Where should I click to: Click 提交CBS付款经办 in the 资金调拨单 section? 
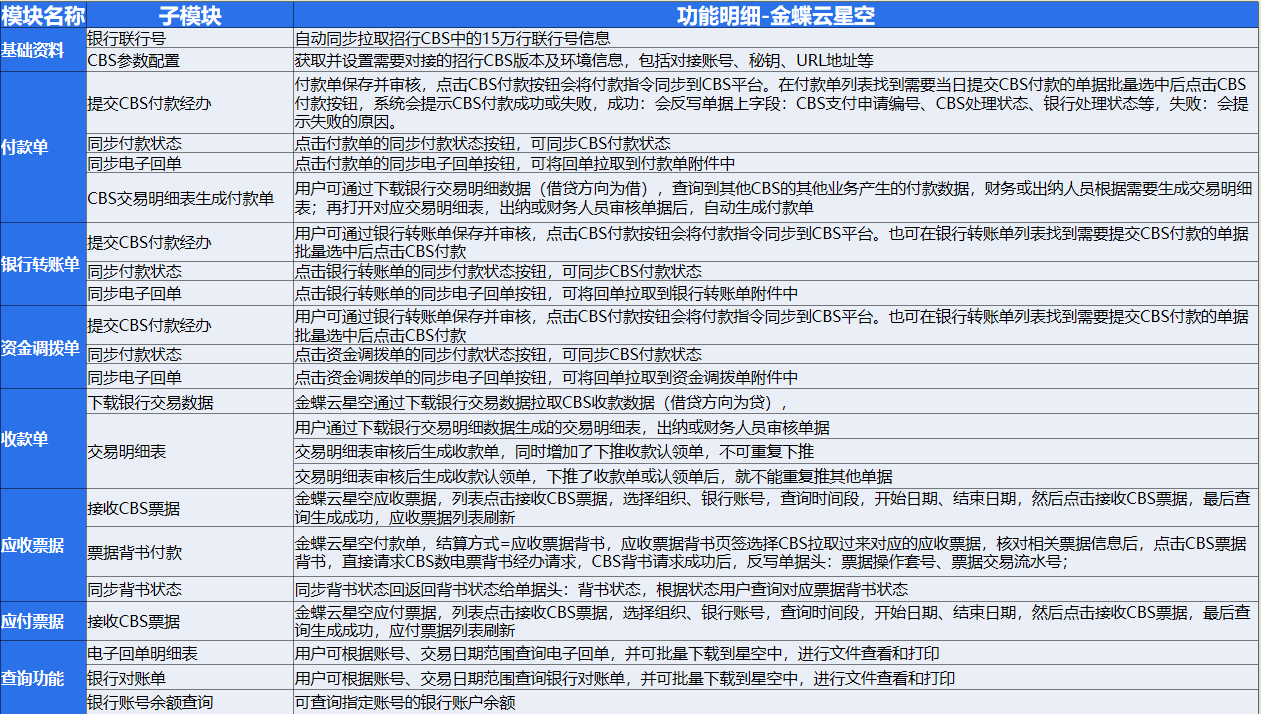coord(190,325)
